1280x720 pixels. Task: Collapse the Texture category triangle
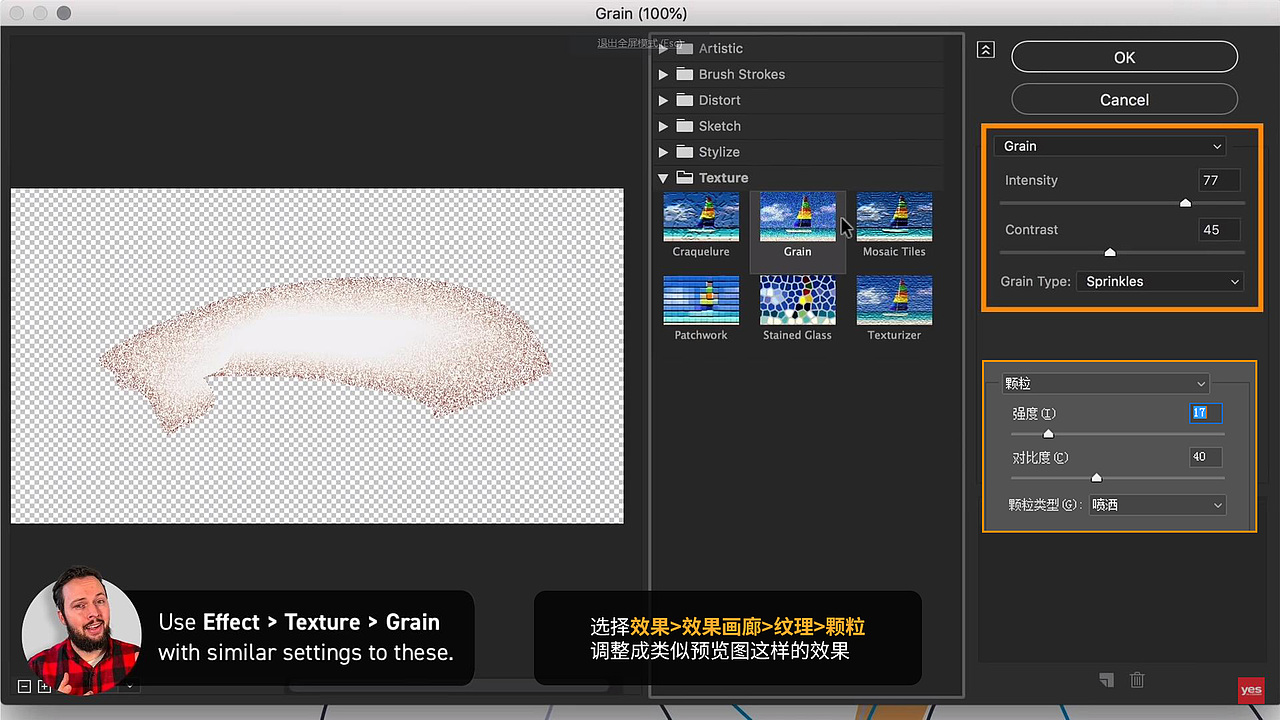coord(663,178)
